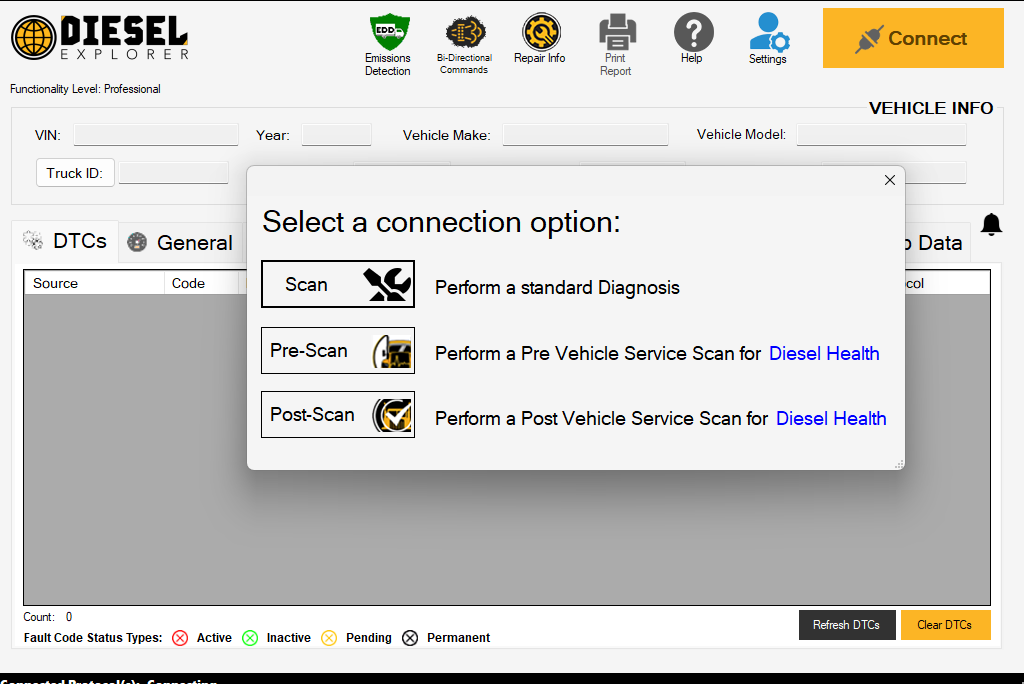Open Repair Info
This screenshot has height=684, width=1024.
pyautogui.click(x=540, y=39)
